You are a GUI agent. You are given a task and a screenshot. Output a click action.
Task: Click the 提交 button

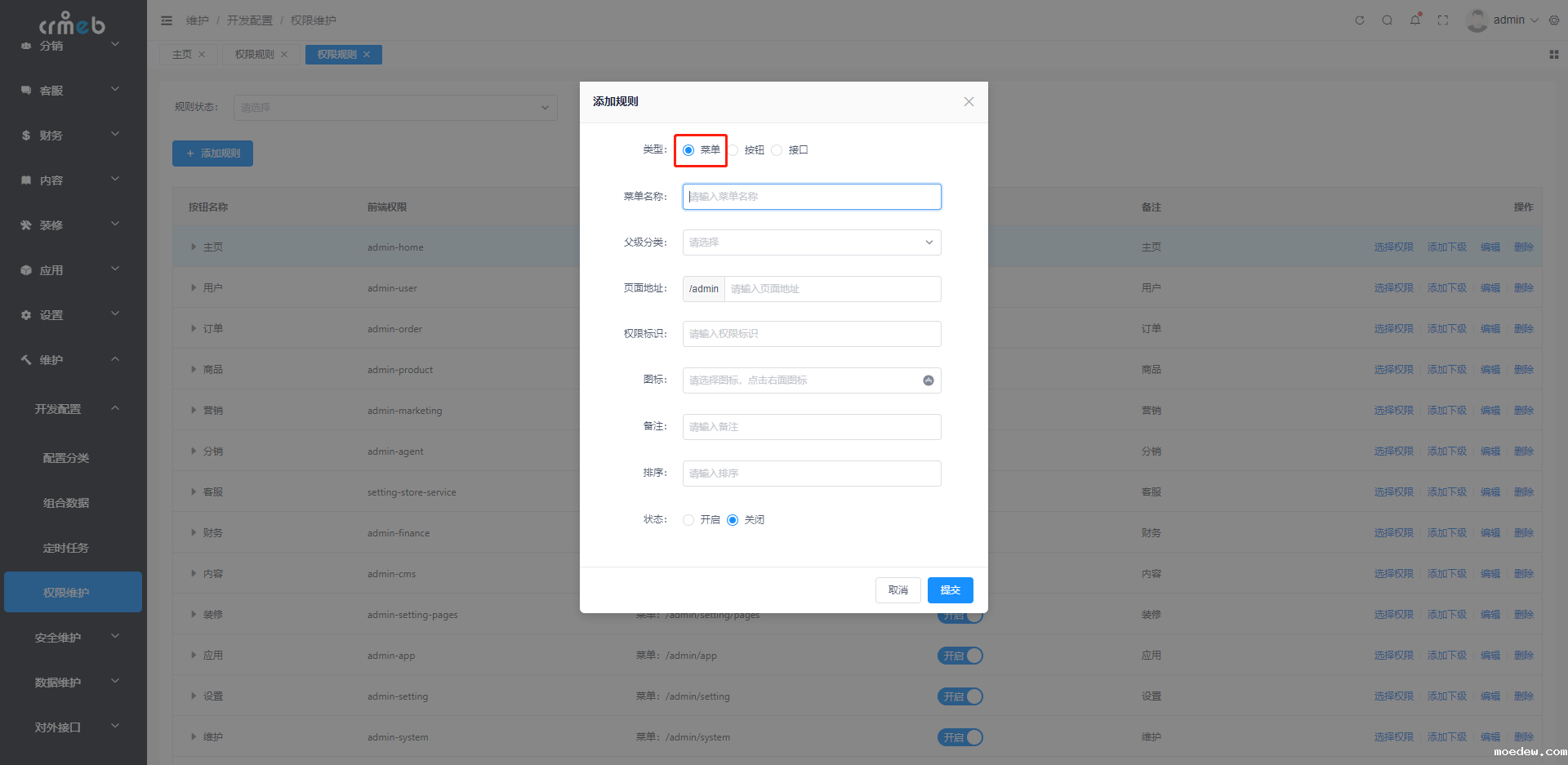pos(950,590)
